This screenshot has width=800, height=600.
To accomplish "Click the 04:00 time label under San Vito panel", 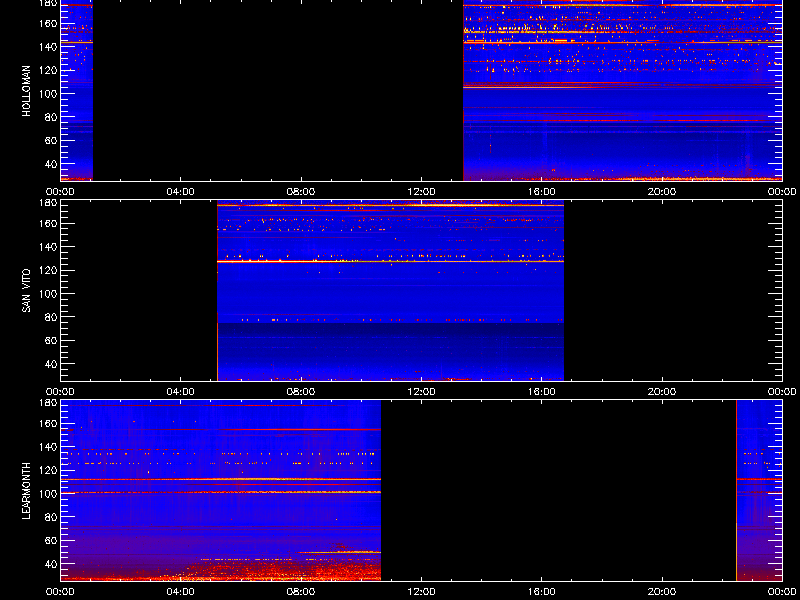I will click(181, 392).
